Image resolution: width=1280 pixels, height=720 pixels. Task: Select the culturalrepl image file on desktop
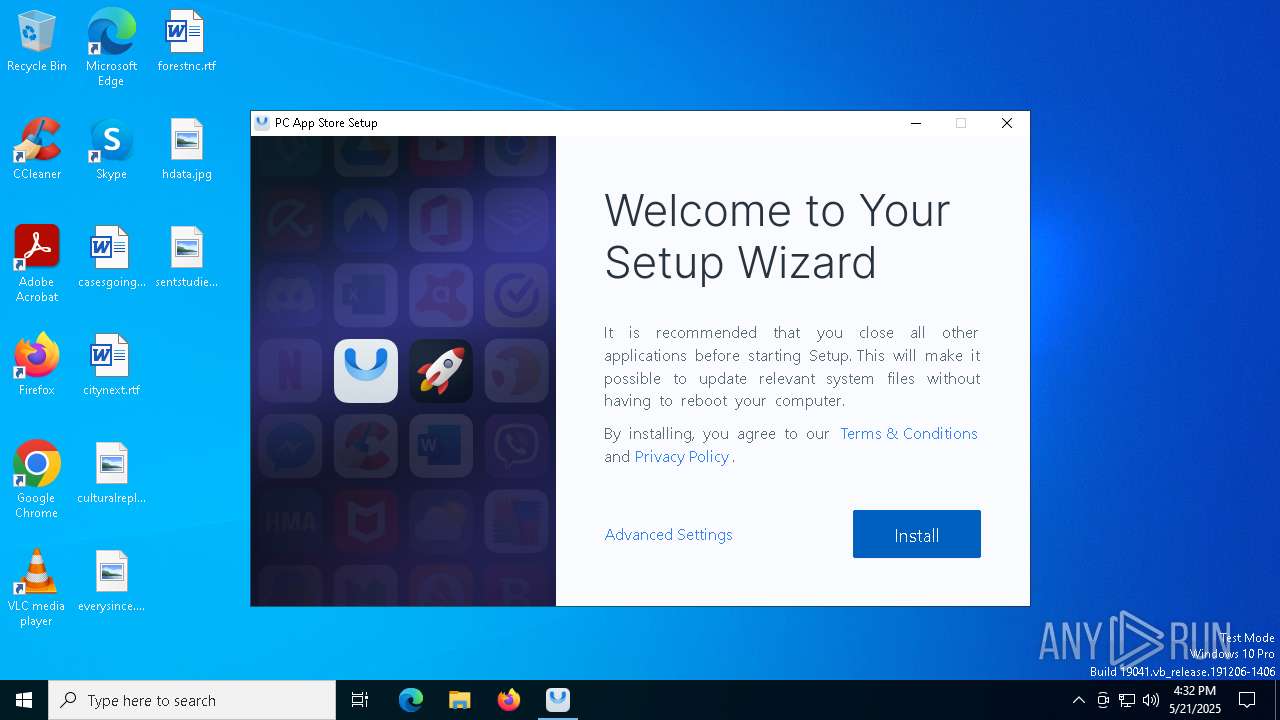coord(111,474)
